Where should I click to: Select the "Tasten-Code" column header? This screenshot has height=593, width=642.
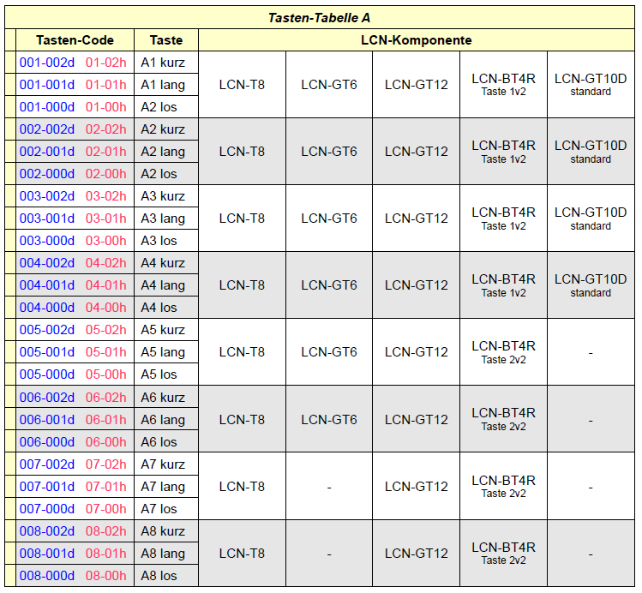tap(75, 40)
